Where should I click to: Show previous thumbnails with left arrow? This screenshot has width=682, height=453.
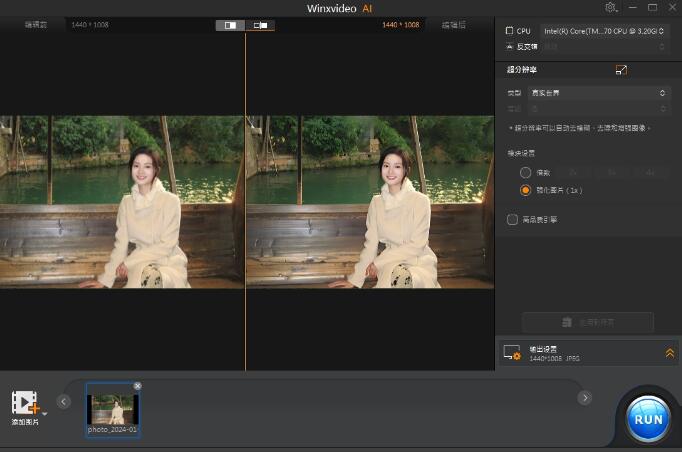click(x=64, y=401)
